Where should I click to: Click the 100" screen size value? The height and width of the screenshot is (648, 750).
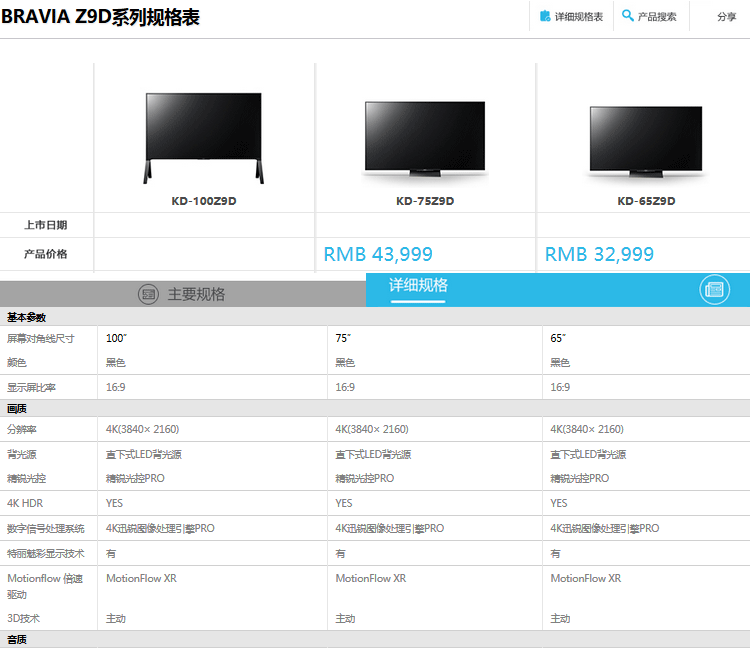click(x=116, y=338)
